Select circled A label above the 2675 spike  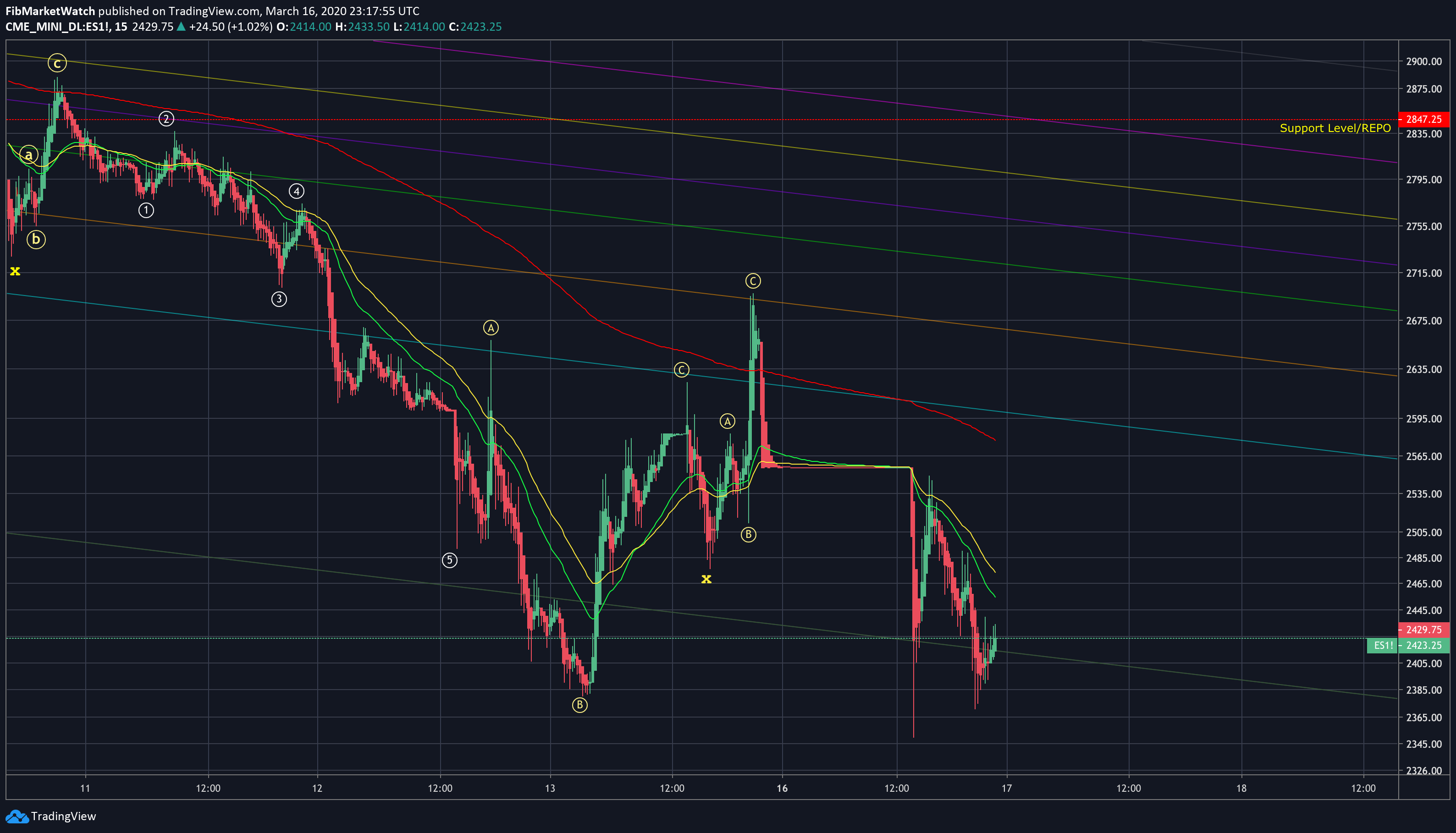tap(491, 328)
